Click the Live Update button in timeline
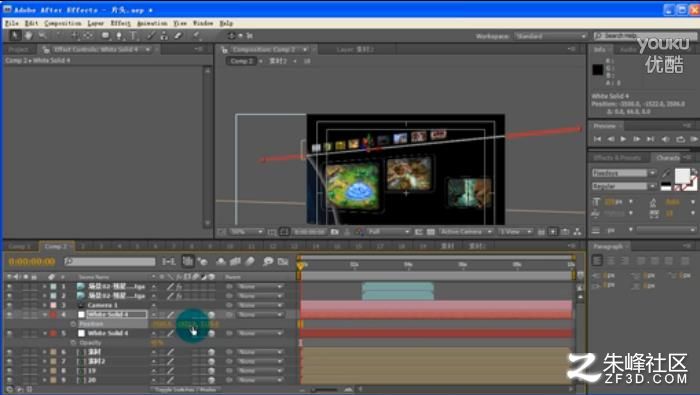 (188, 262)
